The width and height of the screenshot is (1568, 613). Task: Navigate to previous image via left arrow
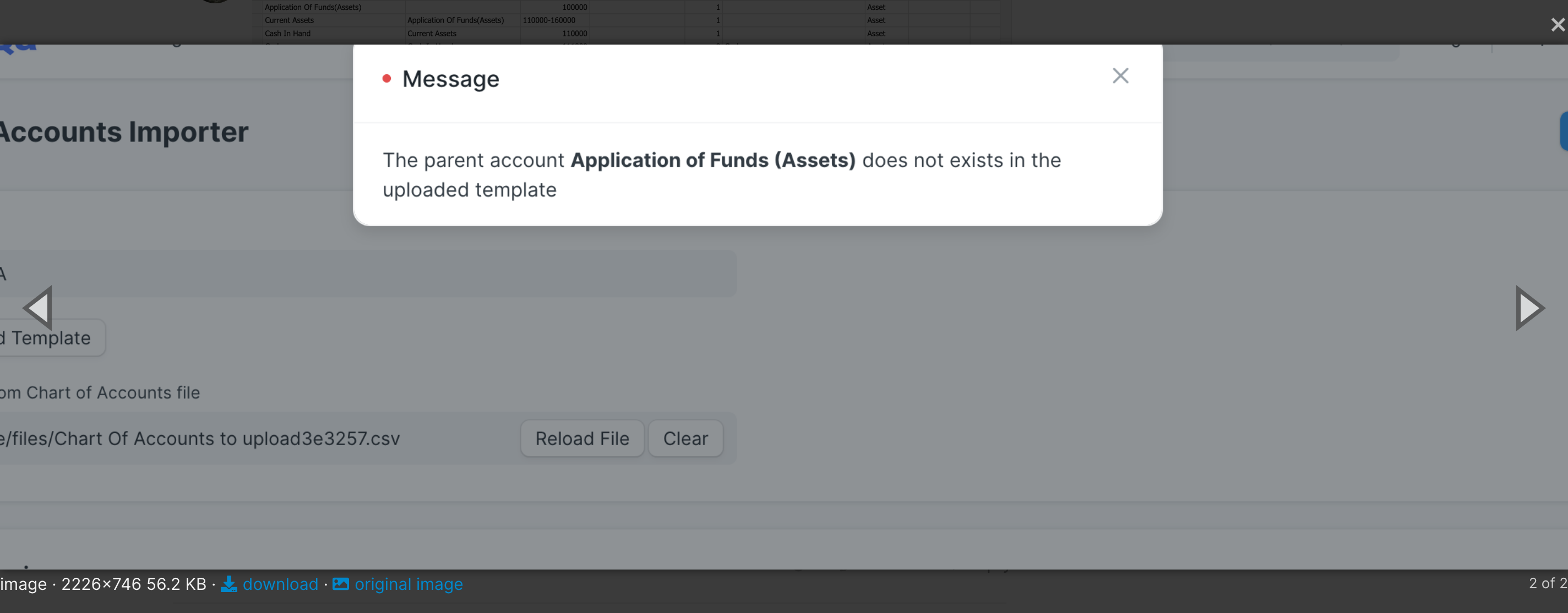[x=37, y=308]
